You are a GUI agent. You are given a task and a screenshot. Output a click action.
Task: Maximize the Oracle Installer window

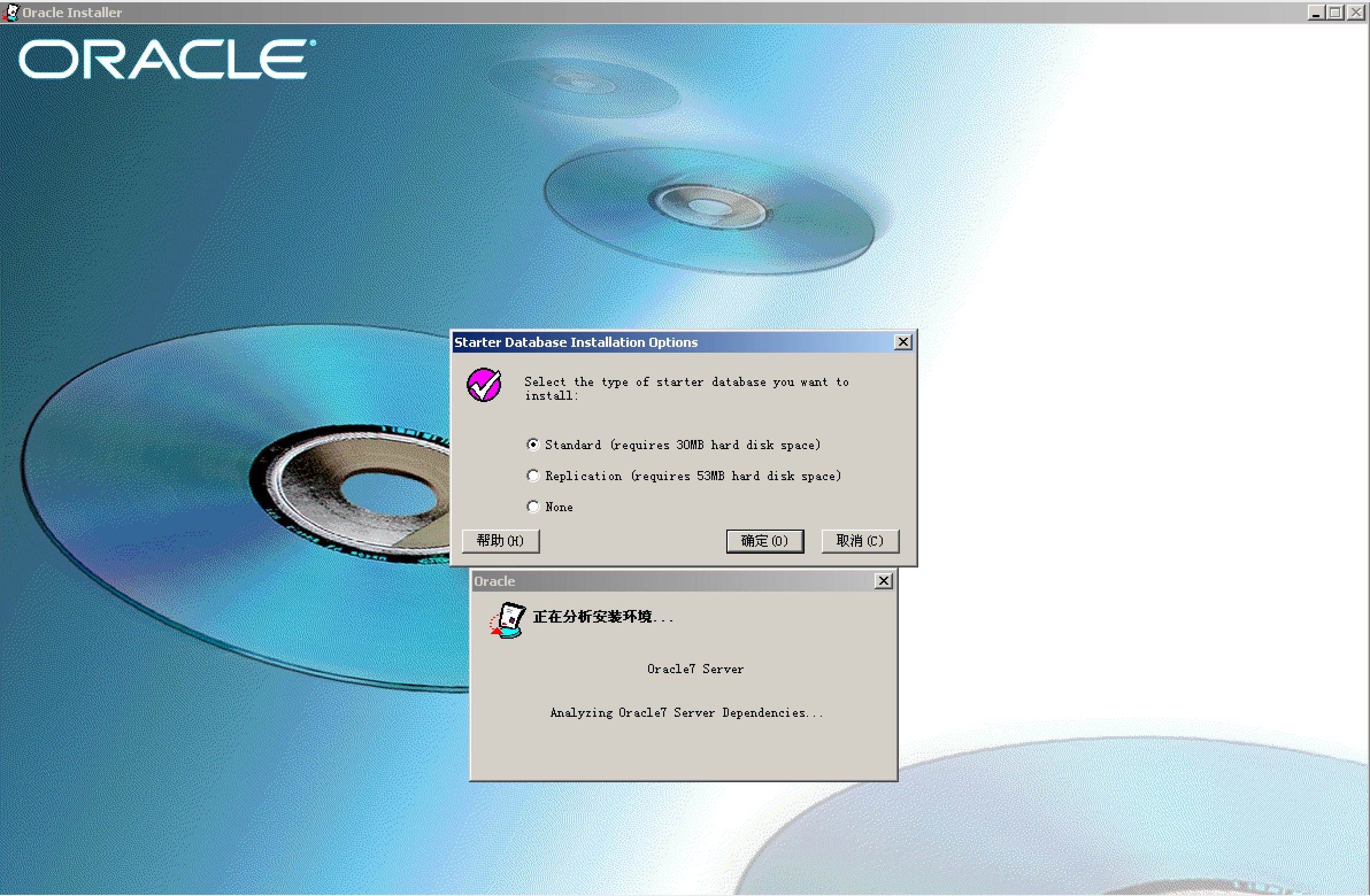click(1336, 12)
